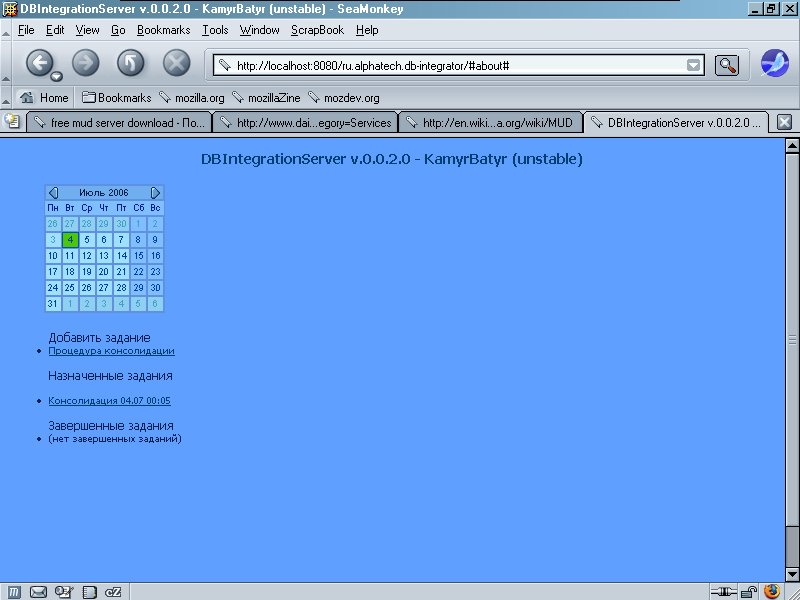
Task: Open the Bookmarks menu
Action: pyautogui.click(x=163, y=30)
